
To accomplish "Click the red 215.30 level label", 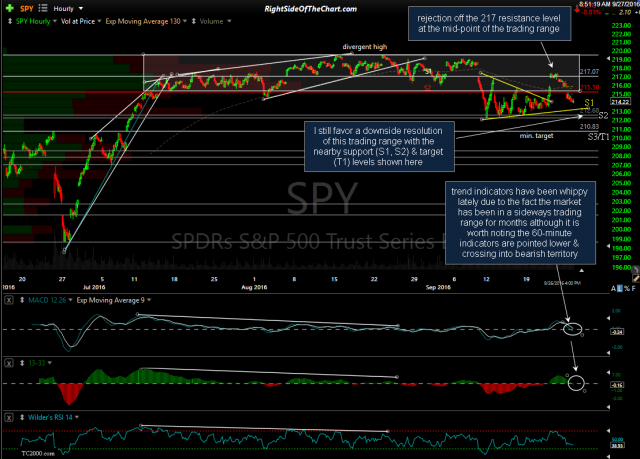I will 589,87.
